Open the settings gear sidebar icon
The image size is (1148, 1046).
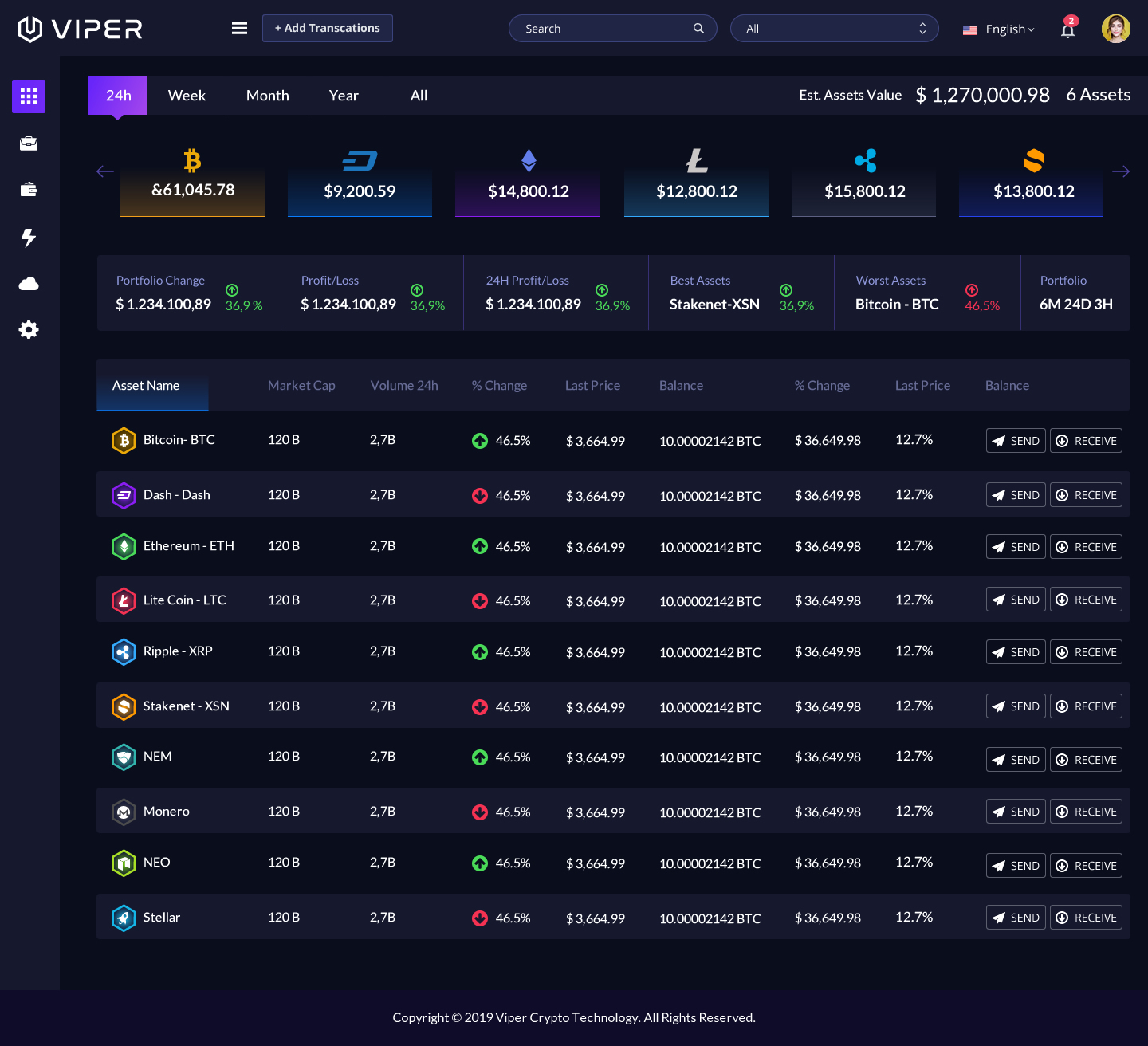(29, 329)
